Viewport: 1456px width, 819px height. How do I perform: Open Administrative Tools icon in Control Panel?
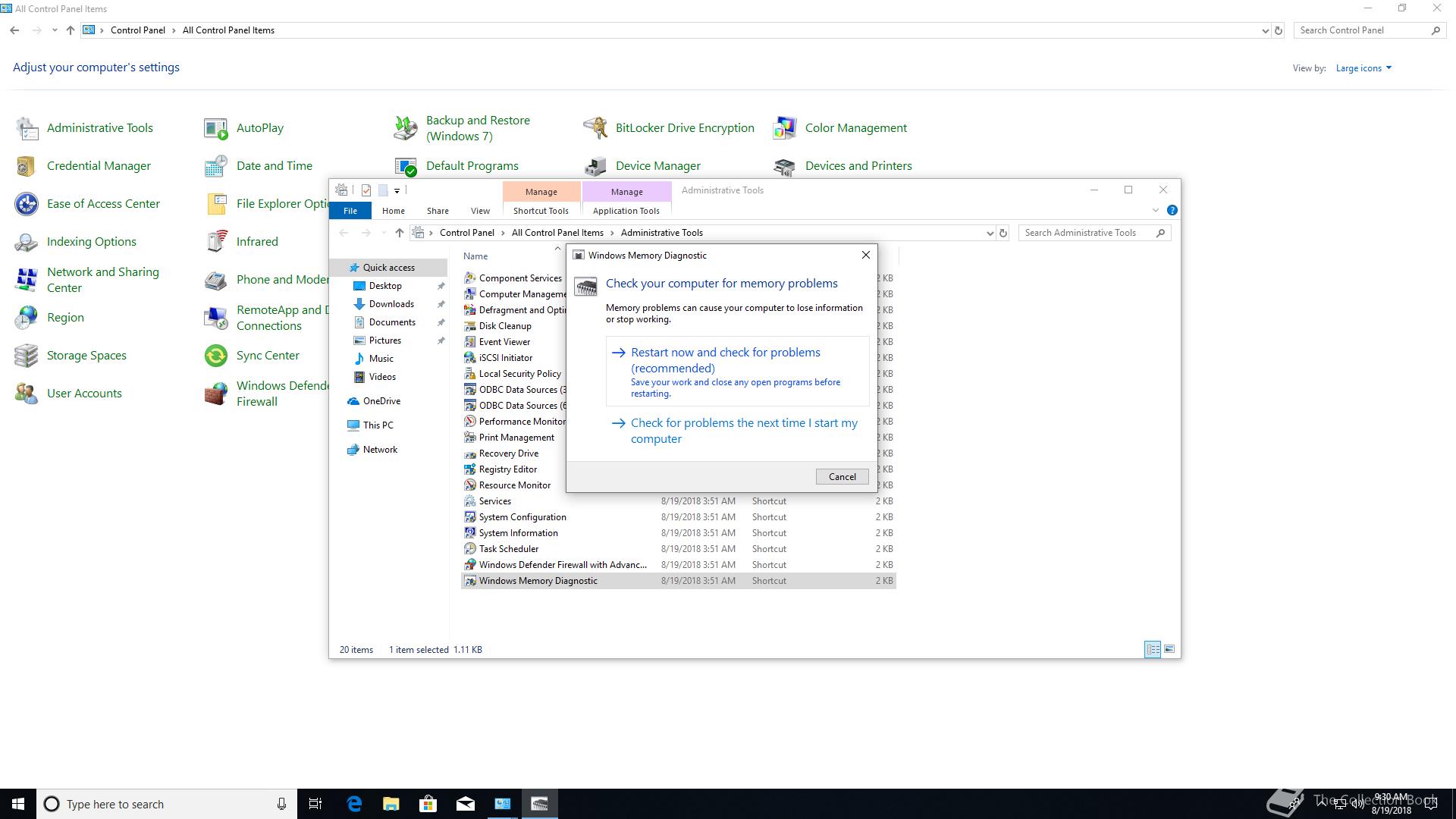tap(27, 128)
